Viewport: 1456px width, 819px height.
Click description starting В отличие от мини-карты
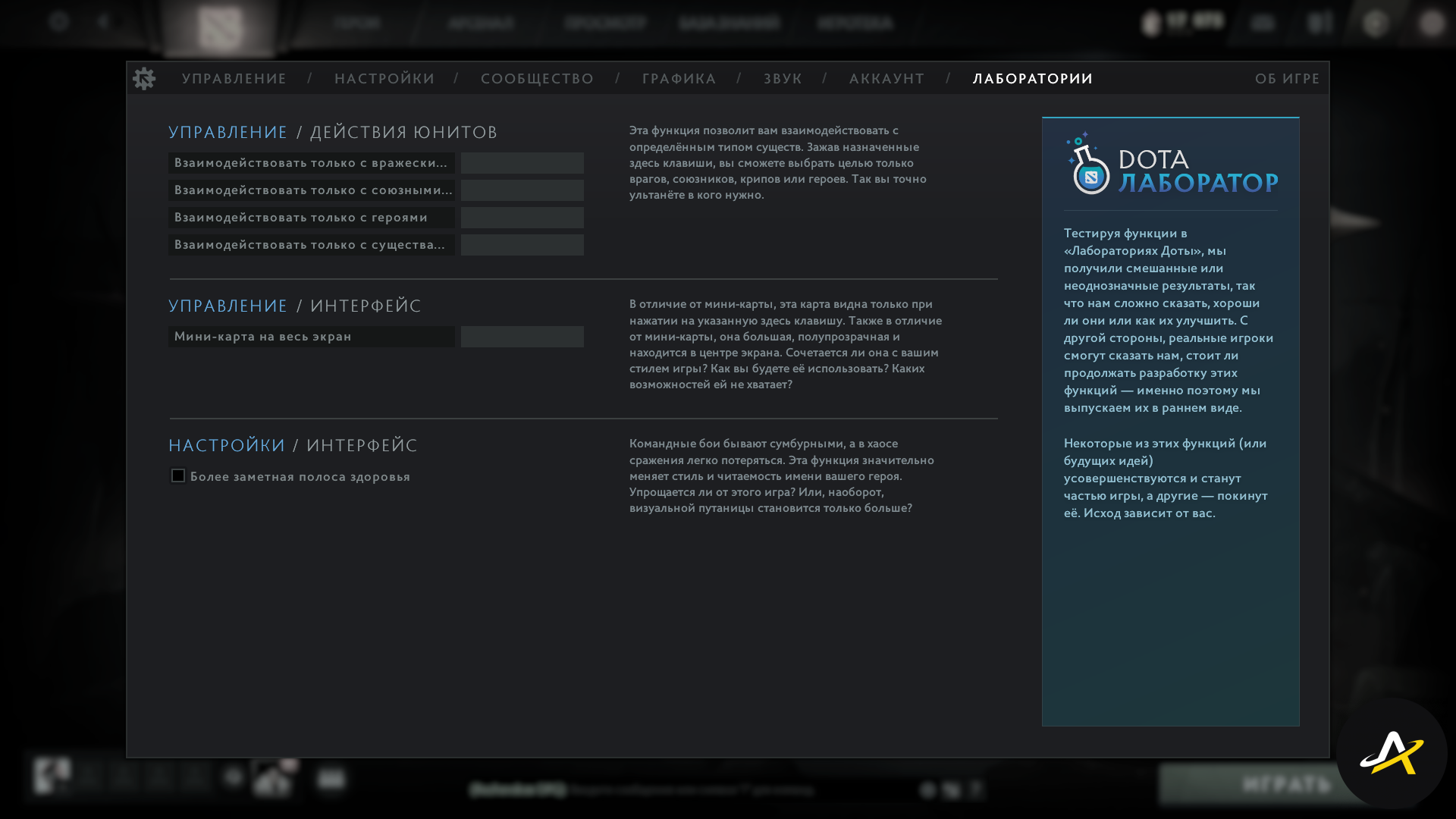(786, 344)
